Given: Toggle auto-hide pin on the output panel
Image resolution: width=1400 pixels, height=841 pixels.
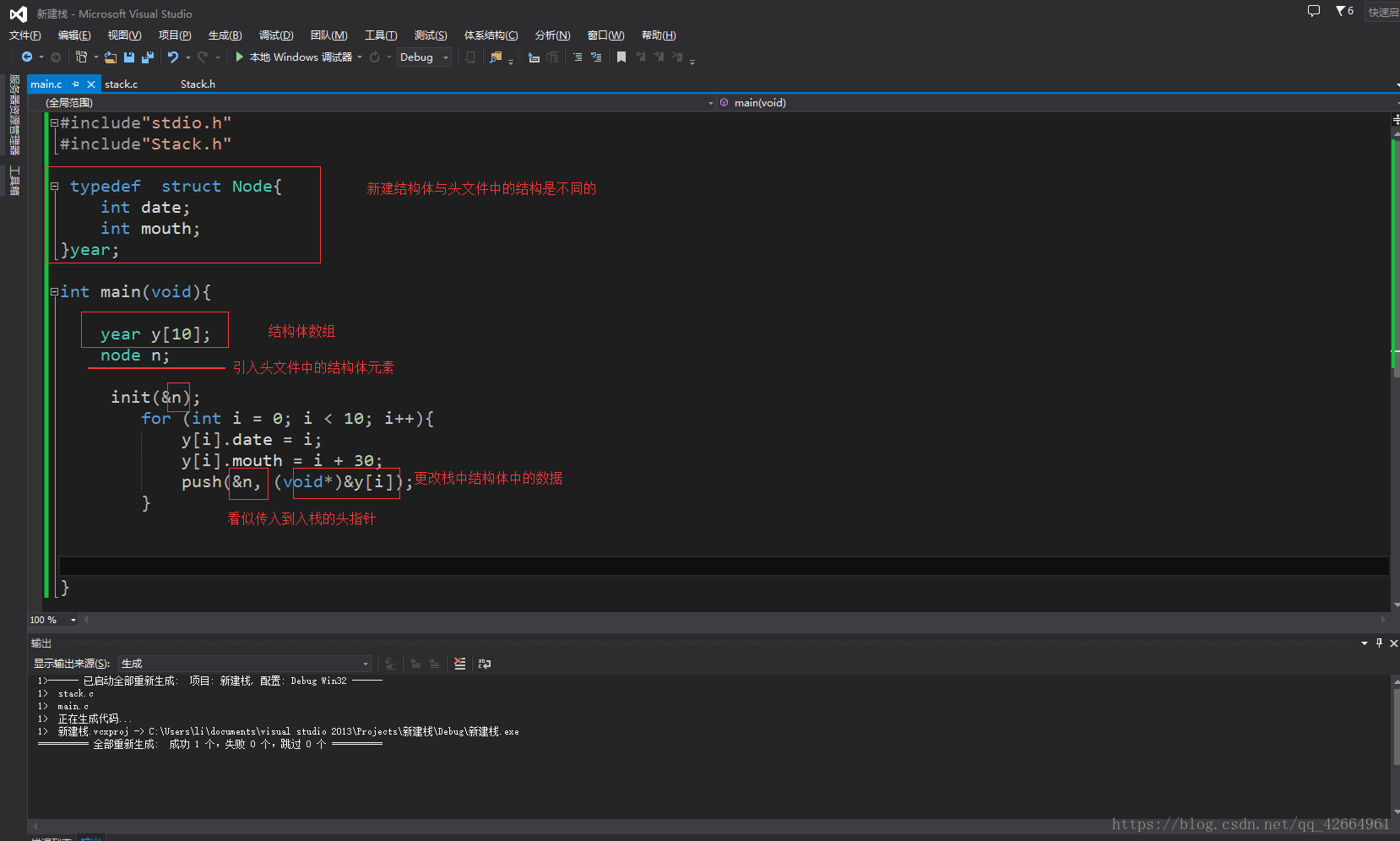Looking at the screenshot, I should [1379, 643].
